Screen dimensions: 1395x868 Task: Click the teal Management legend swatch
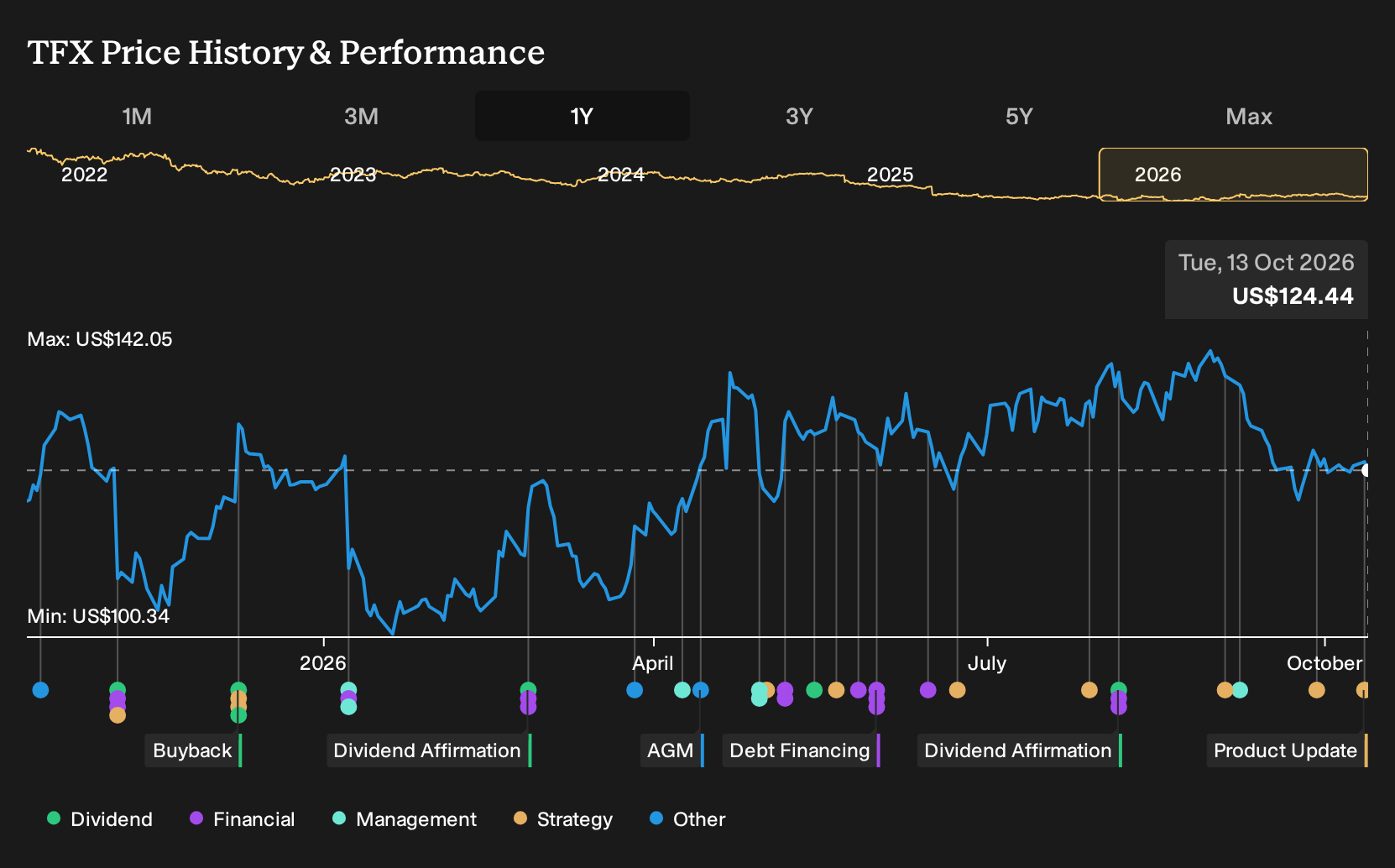pyautogui.click(x=339, y=818)
